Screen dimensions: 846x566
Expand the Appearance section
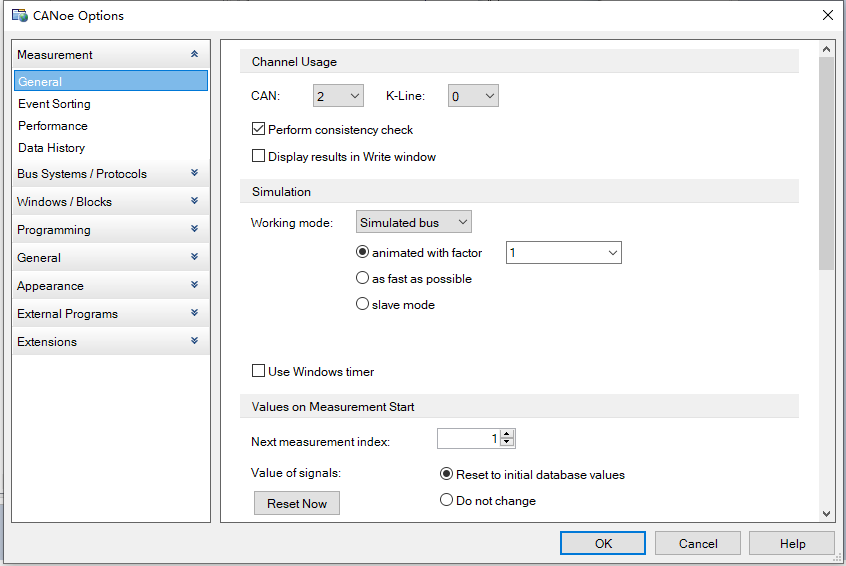point(111,286)
